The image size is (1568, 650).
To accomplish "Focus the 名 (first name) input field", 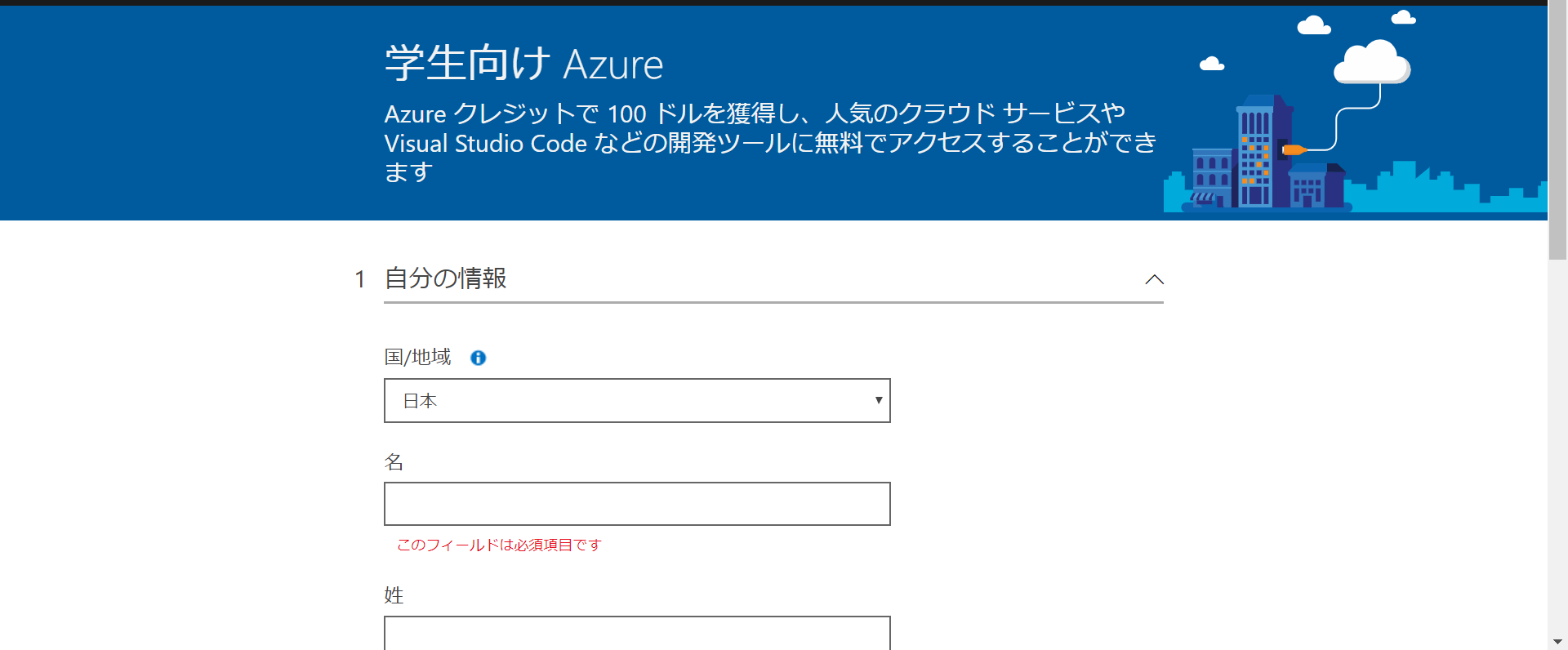I will click(637, 504).
